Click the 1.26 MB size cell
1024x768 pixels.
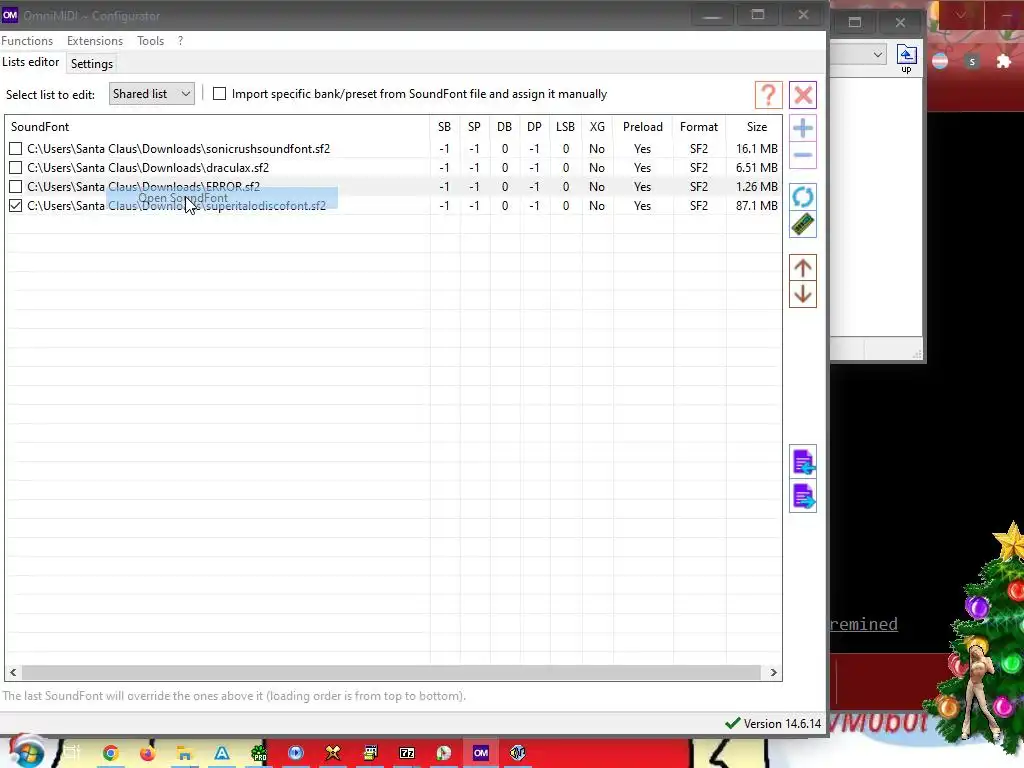pos(756,187)
